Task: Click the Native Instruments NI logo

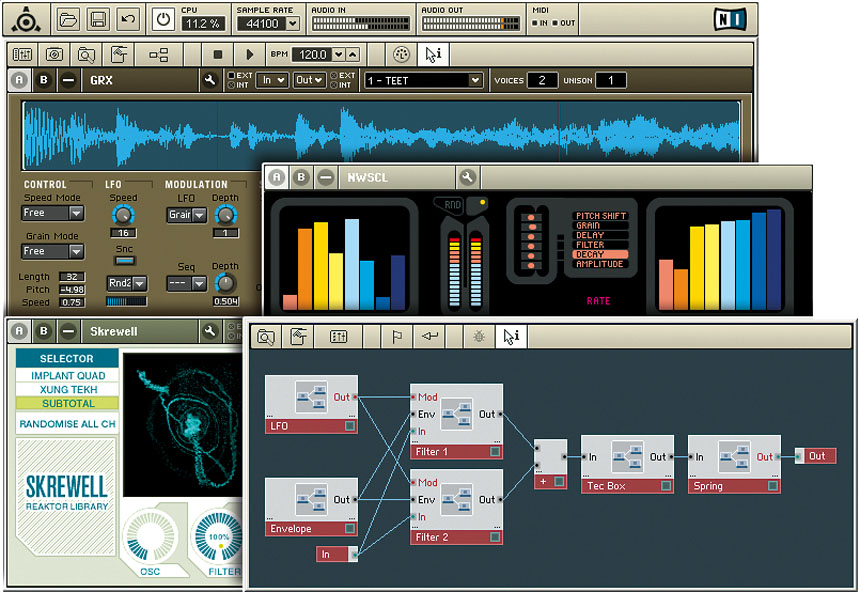Action: [730, 20]
